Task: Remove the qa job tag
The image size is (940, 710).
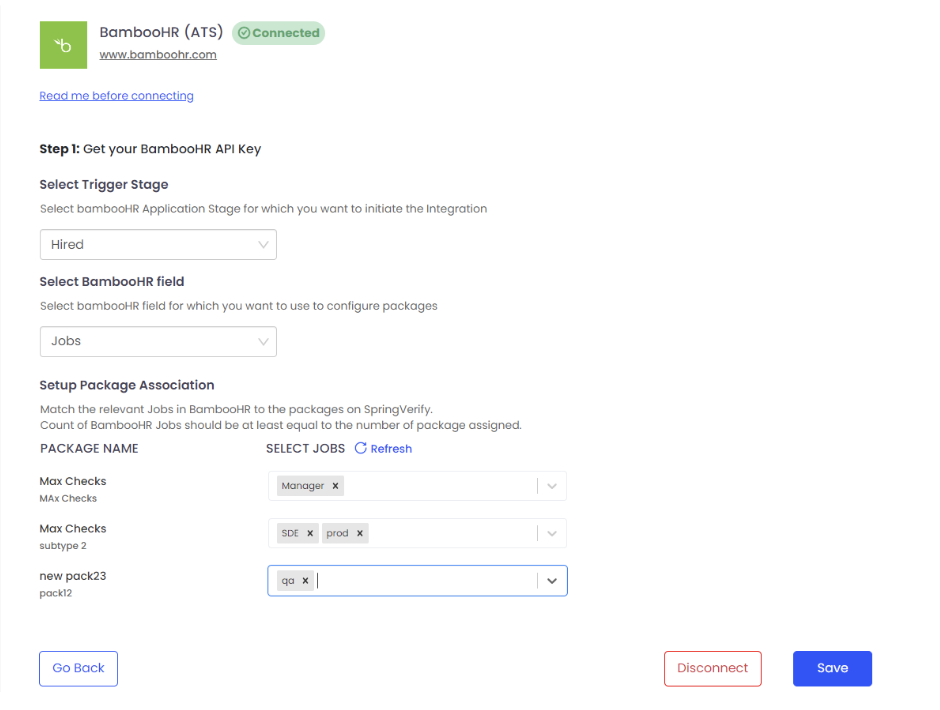Action: click(305, 580)
